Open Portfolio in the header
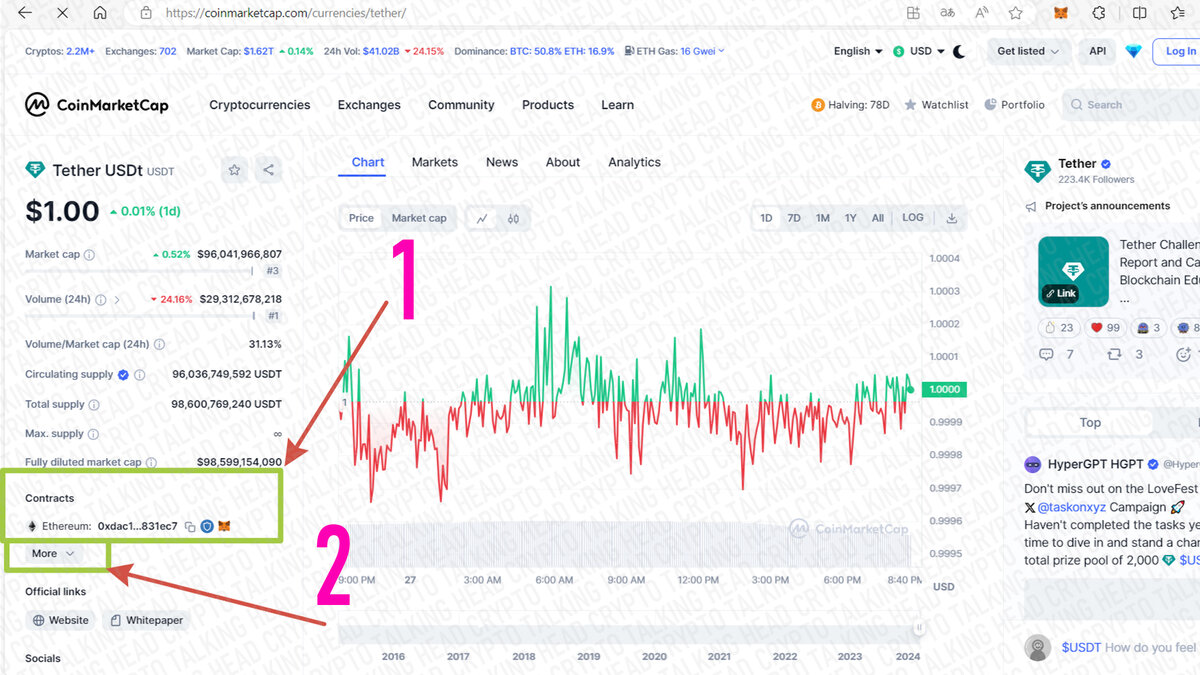The height and width of the screenshot is (675, 1200). tap(1014, 105)
